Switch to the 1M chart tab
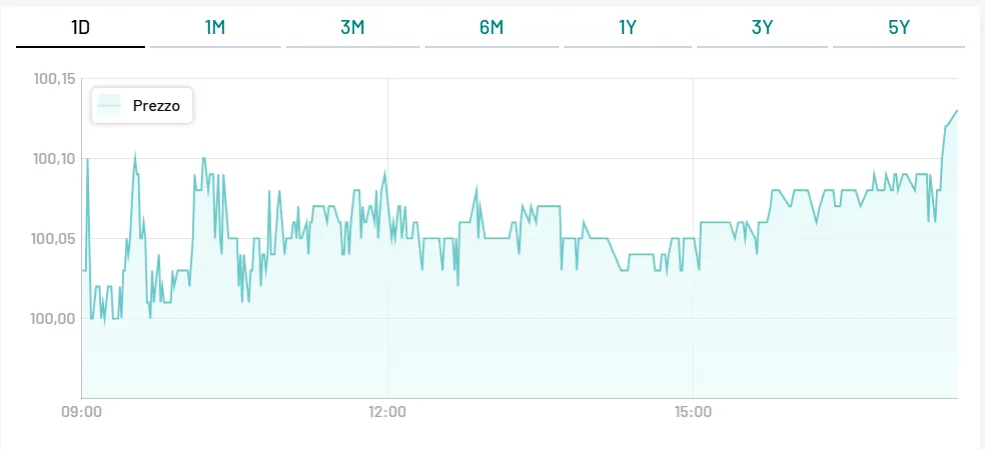Viewport: 985px width, 449px height. coord(215,28)
